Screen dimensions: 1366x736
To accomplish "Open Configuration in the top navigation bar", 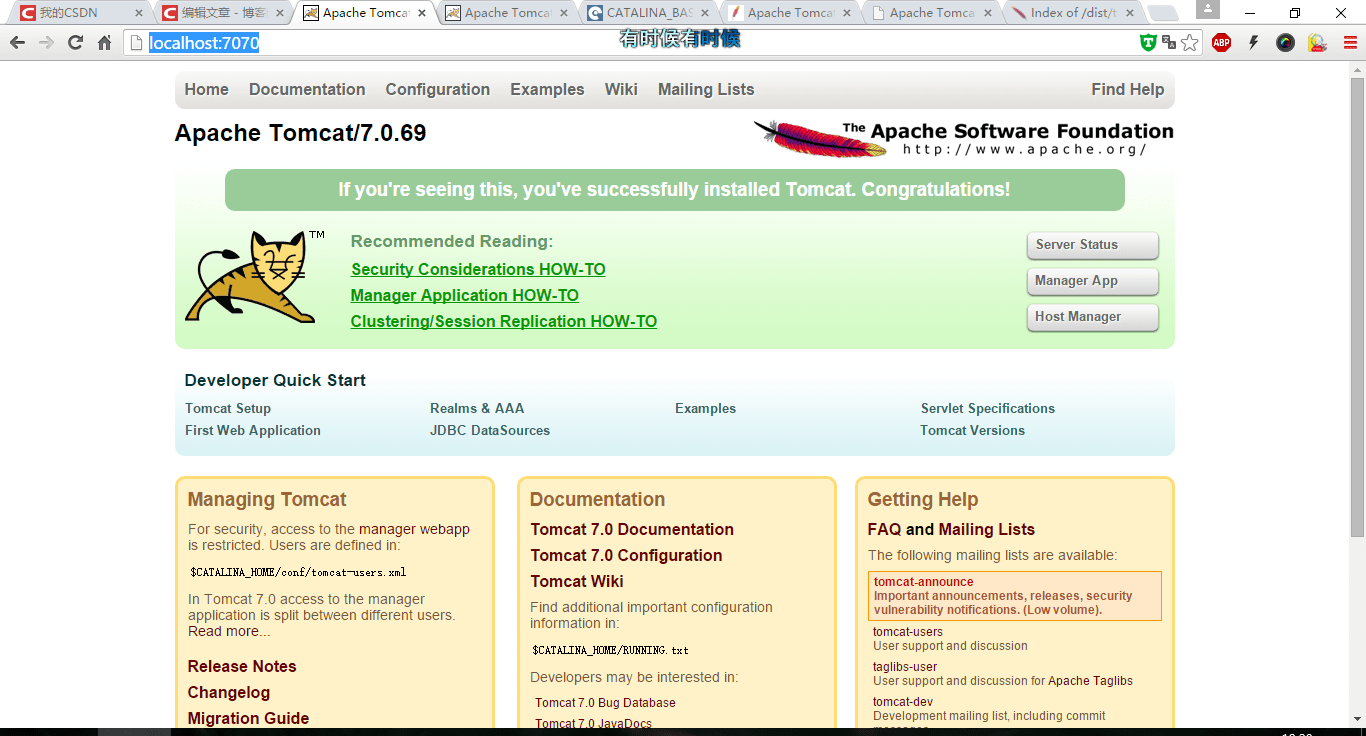I will point(438,89).
